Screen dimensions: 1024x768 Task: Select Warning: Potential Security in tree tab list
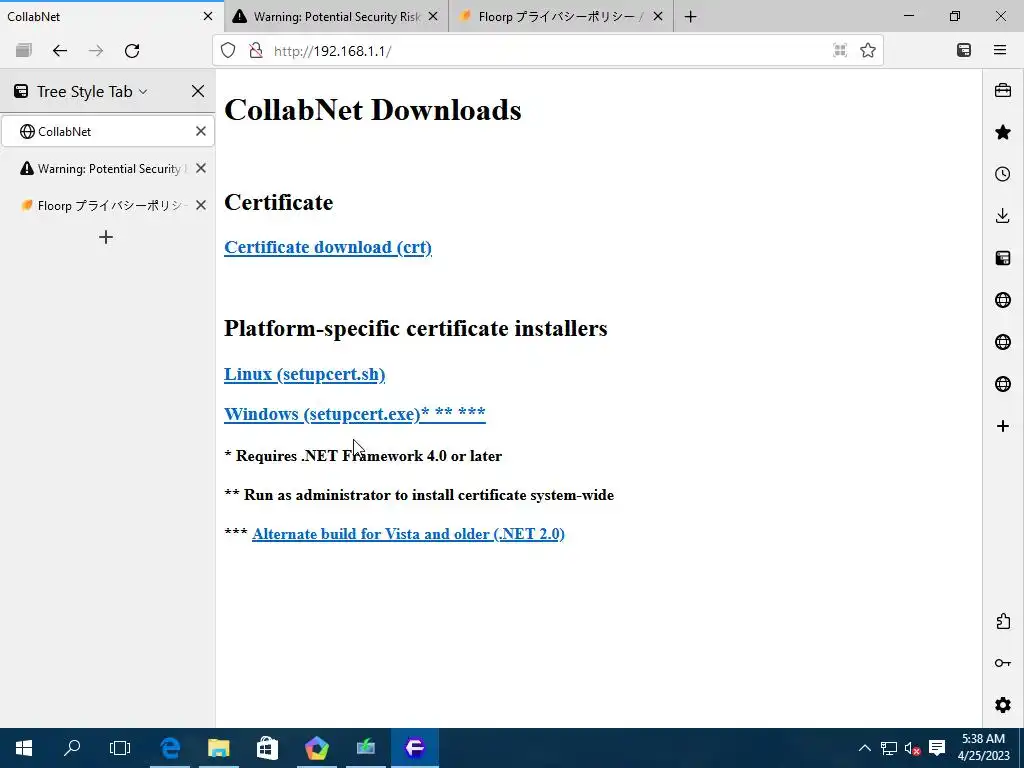(x=108, y=168)
